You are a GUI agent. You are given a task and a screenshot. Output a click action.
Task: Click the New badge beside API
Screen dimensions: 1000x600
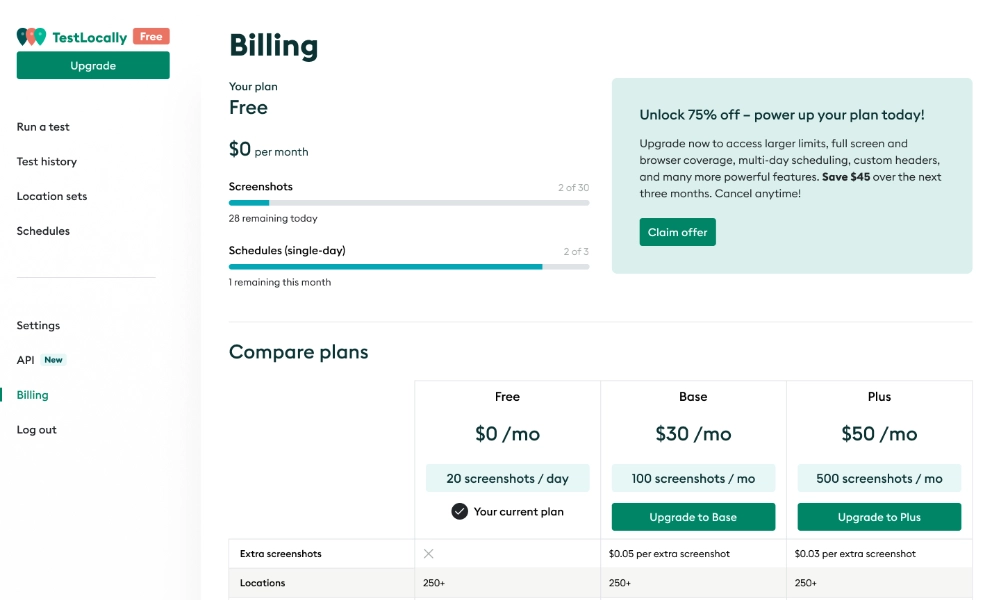(x=55, y=360)
